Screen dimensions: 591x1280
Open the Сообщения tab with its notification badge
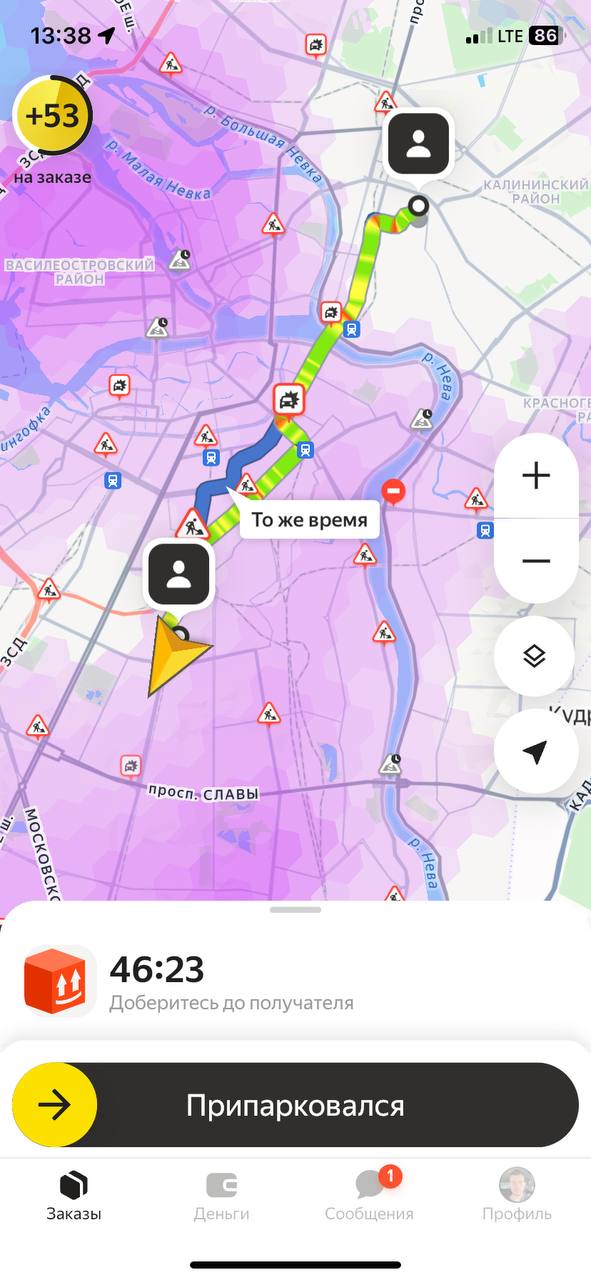point(369,1195)
